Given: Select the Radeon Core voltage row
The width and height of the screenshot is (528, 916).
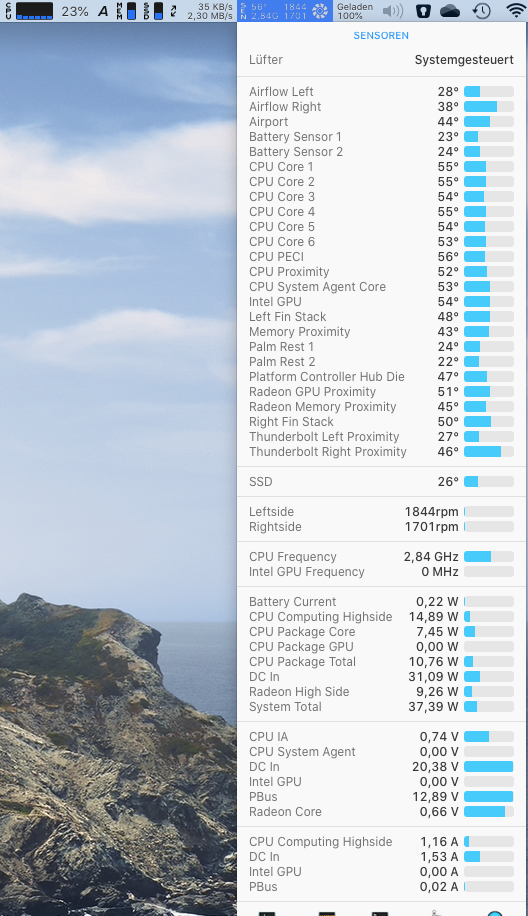Looking at the screenshot, I should [x=381, y=811].
